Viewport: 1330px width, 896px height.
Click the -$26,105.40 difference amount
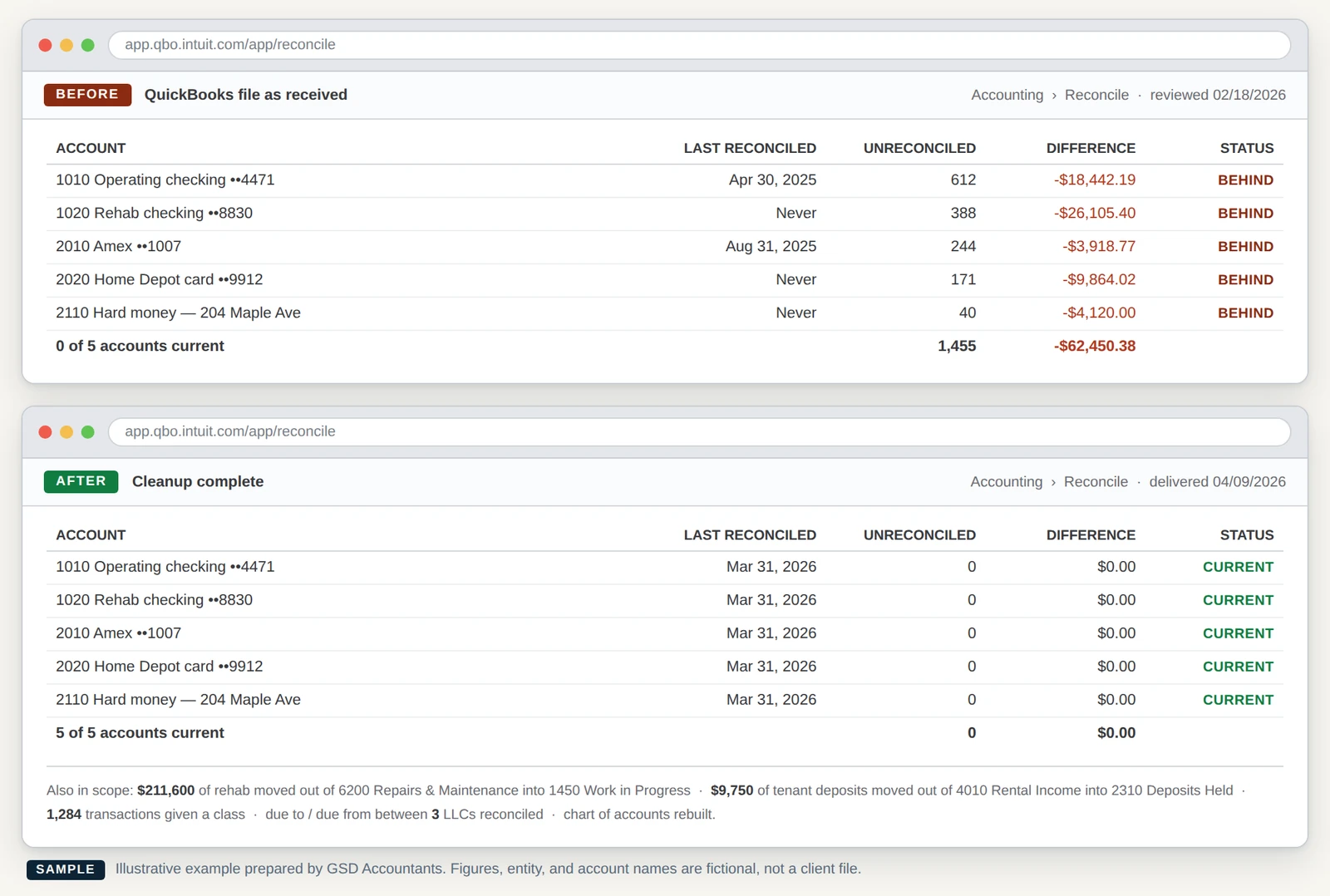pyautogui.click(x=1095, y=213)
